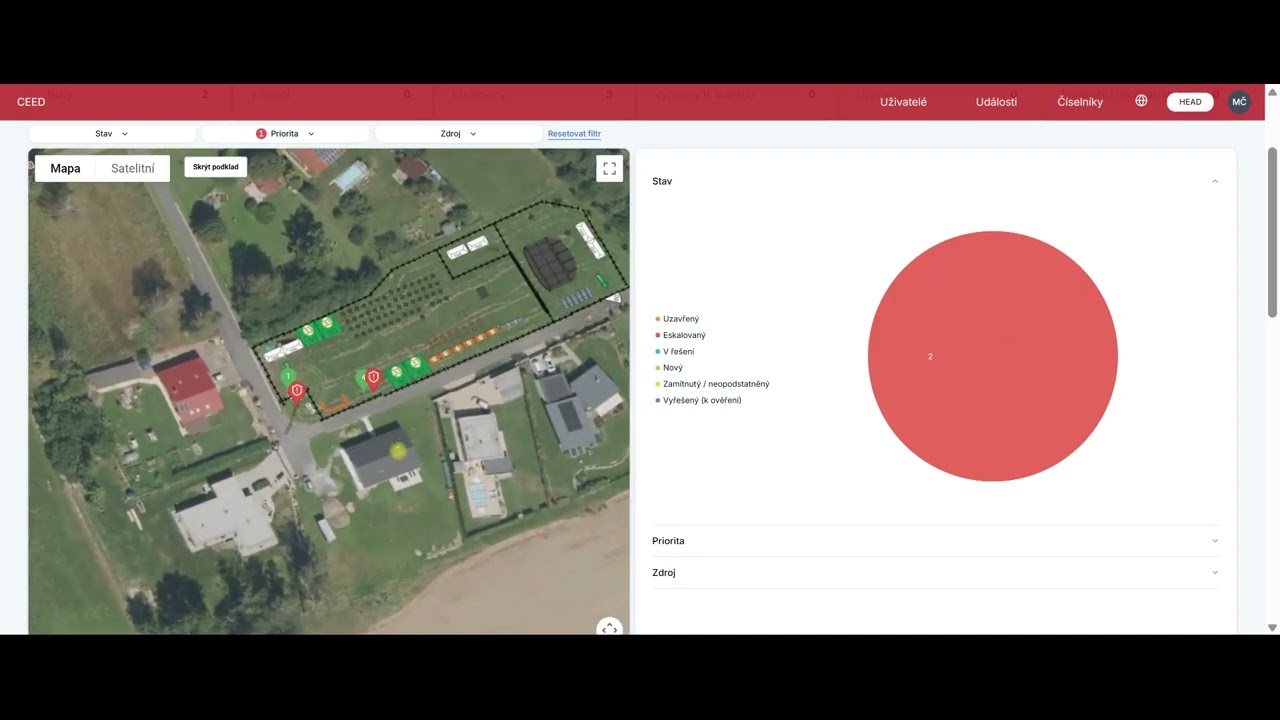Expand the Zdroj section
The width and height of the screenshot is (1280, 720).
pos(1215,573)
